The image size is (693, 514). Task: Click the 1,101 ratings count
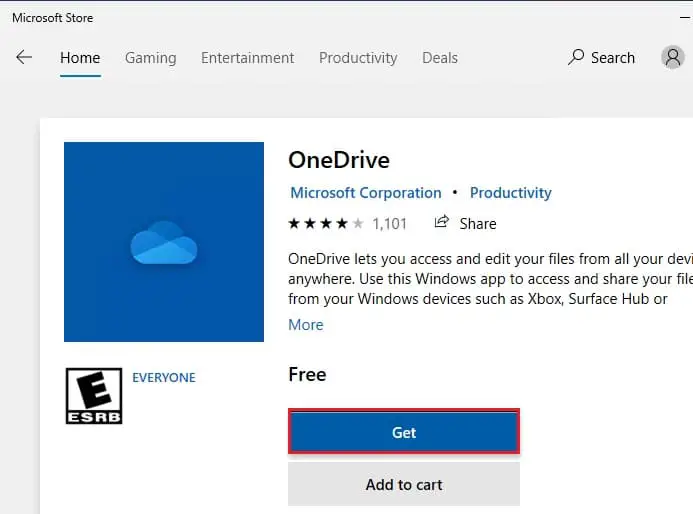click(389, 224)
